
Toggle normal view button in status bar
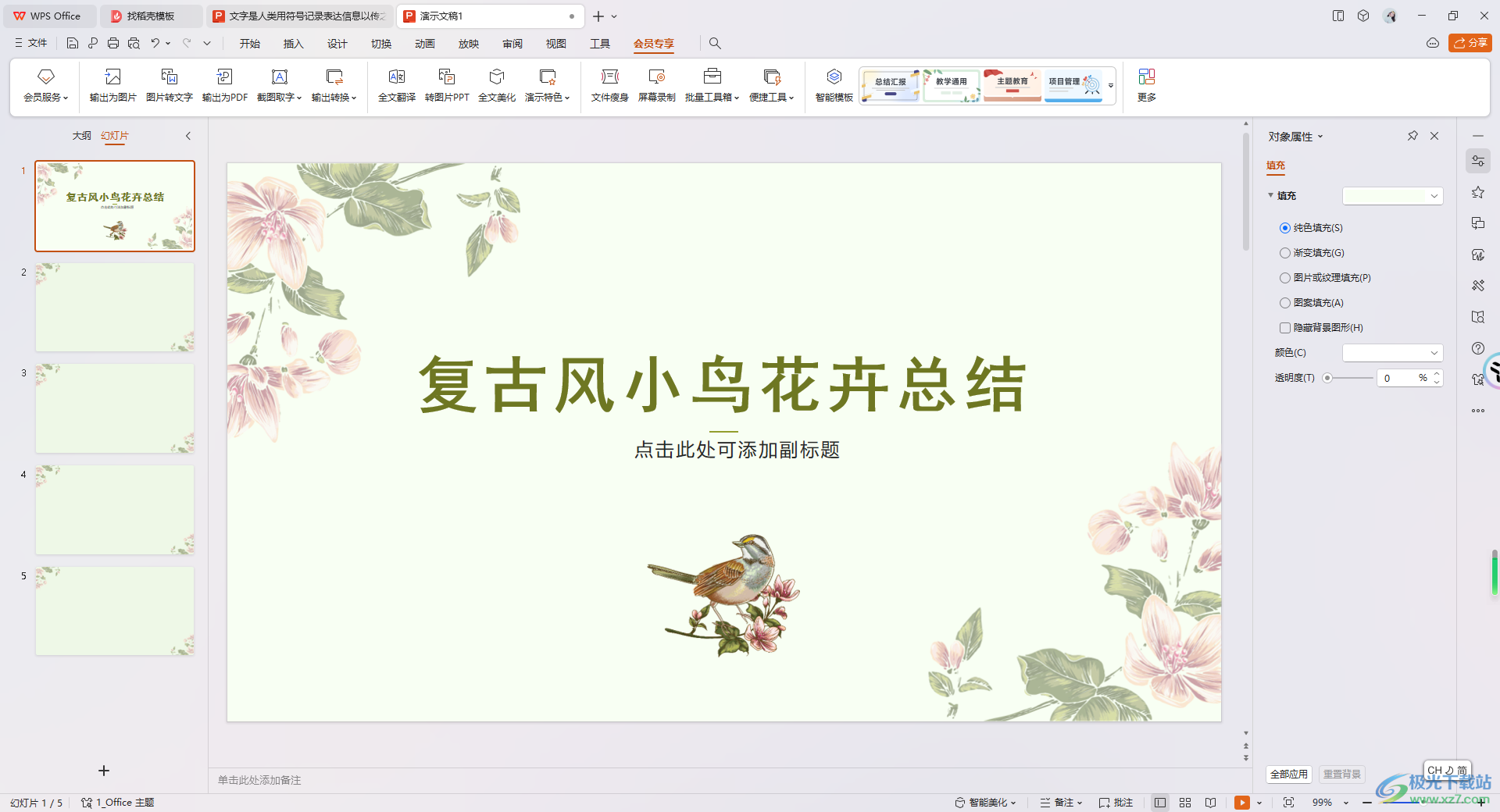pos(1160,803)
